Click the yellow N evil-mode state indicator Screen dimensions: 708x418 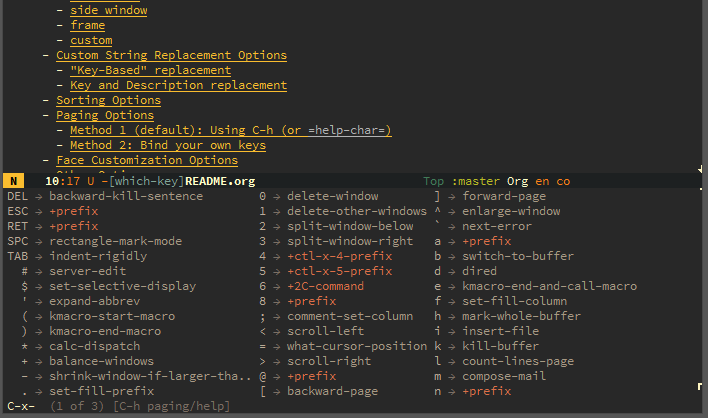[14, 181]
